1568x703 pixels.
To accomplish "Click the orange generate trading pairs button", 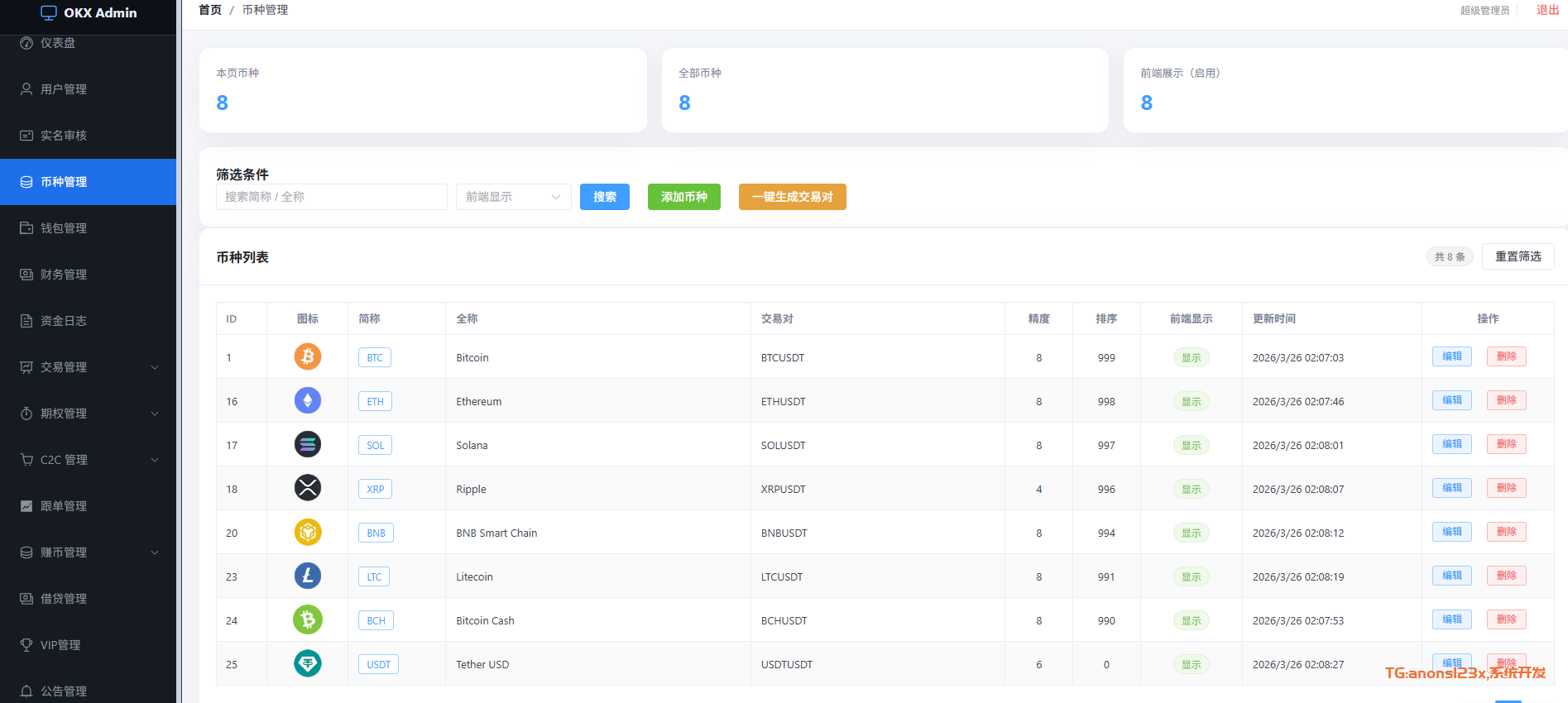I will point(792,197).
